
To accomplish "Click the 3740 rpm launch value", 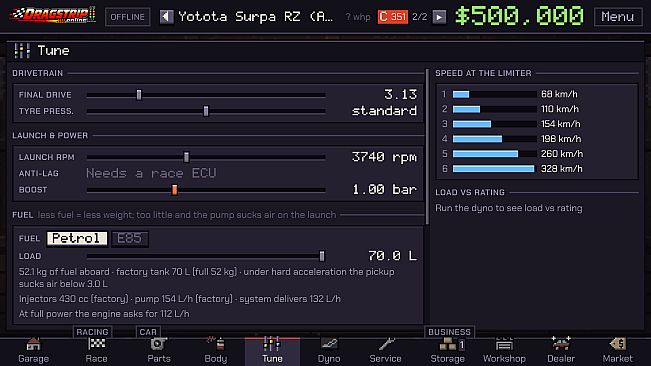I will pos(384,157).
